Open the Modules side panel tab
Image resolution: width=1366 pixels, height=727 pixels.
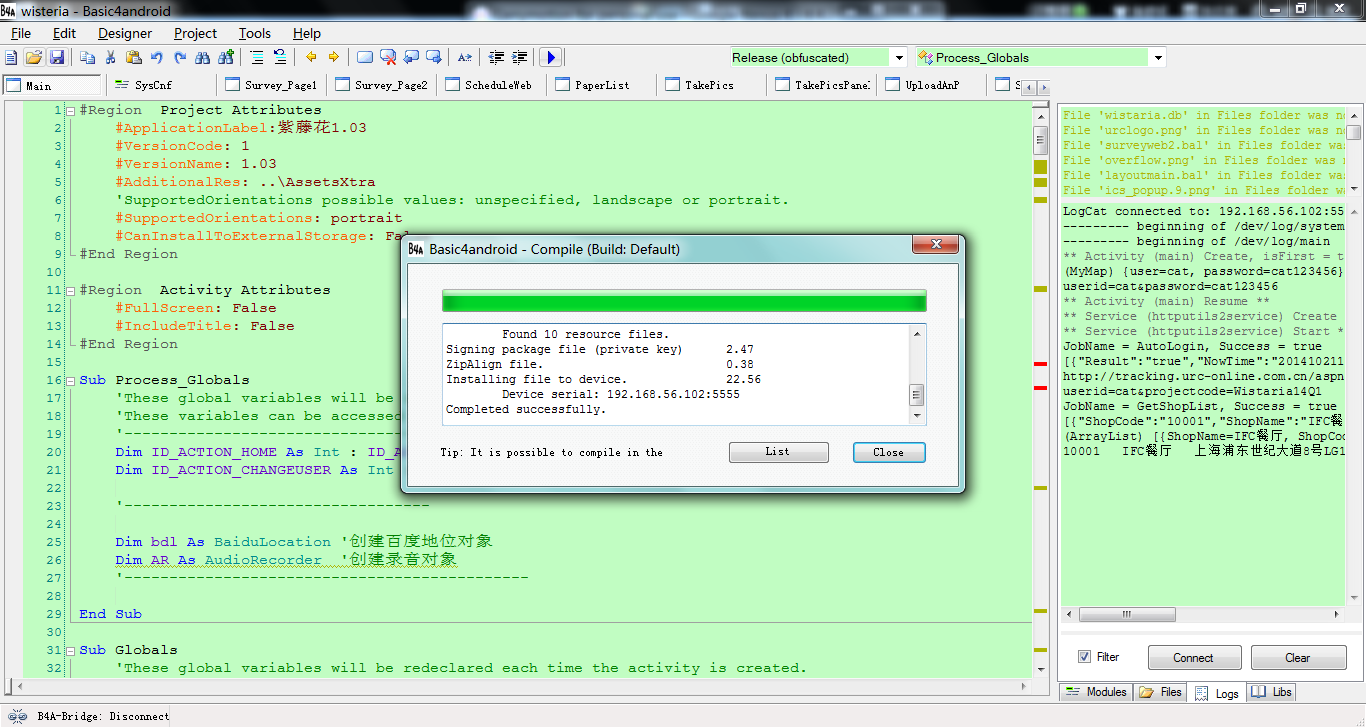(x=1096, y=692)
